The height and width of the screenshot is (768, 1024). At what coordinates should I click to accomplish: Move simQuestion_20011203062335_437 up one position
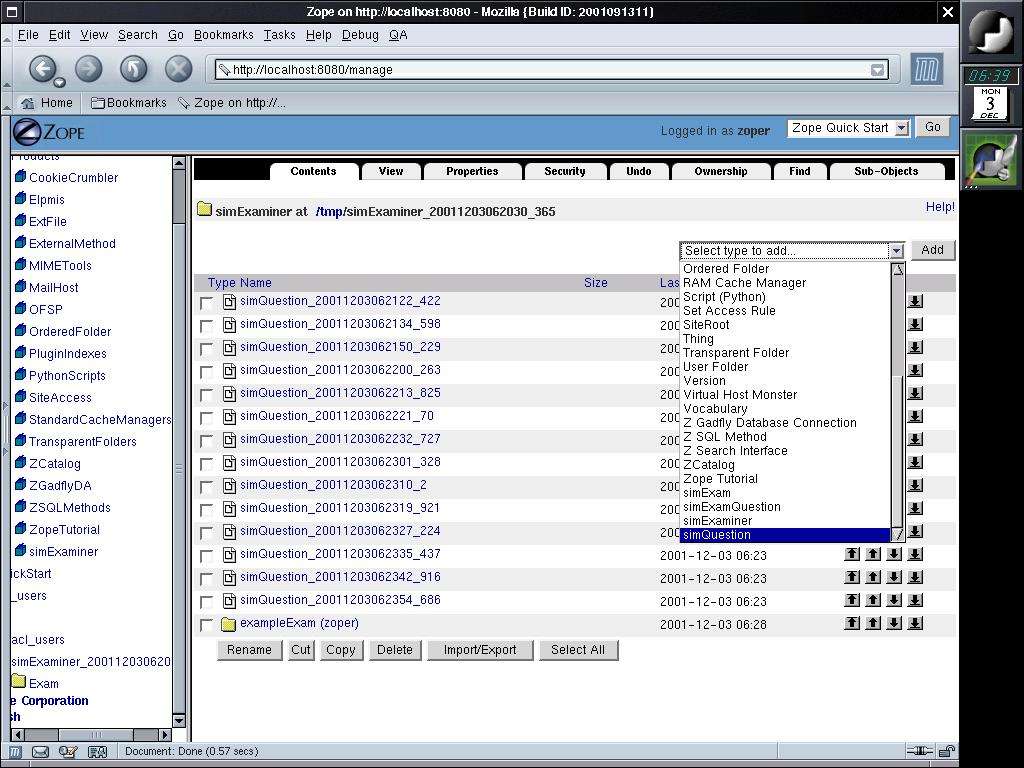coord(873,554)
